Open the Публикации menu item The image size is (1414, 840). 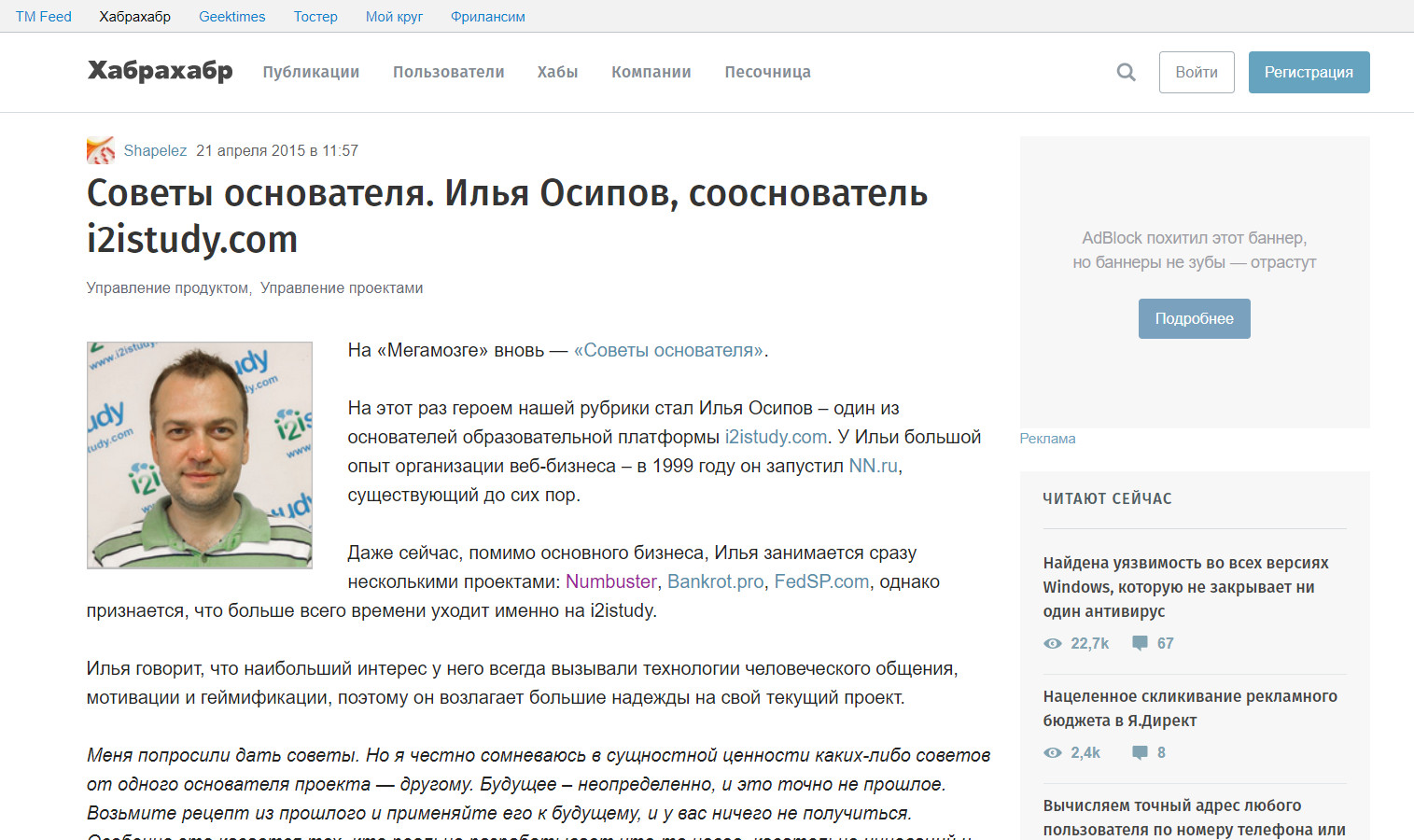point(311,72)
